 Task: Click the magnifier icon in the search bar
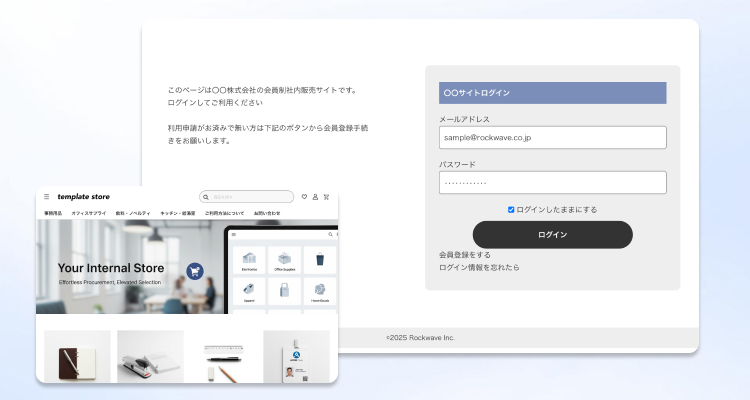click(x=206, y=197)
